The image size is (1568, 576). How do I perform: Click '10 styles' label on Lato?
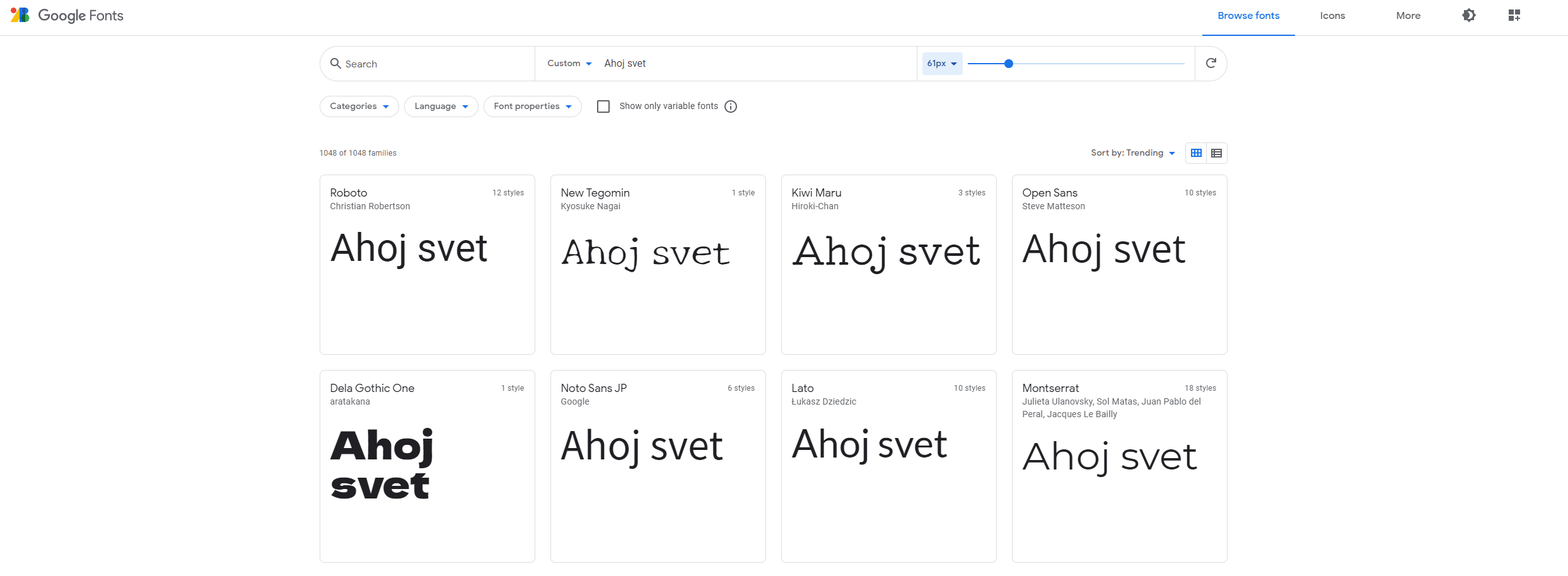970,388
